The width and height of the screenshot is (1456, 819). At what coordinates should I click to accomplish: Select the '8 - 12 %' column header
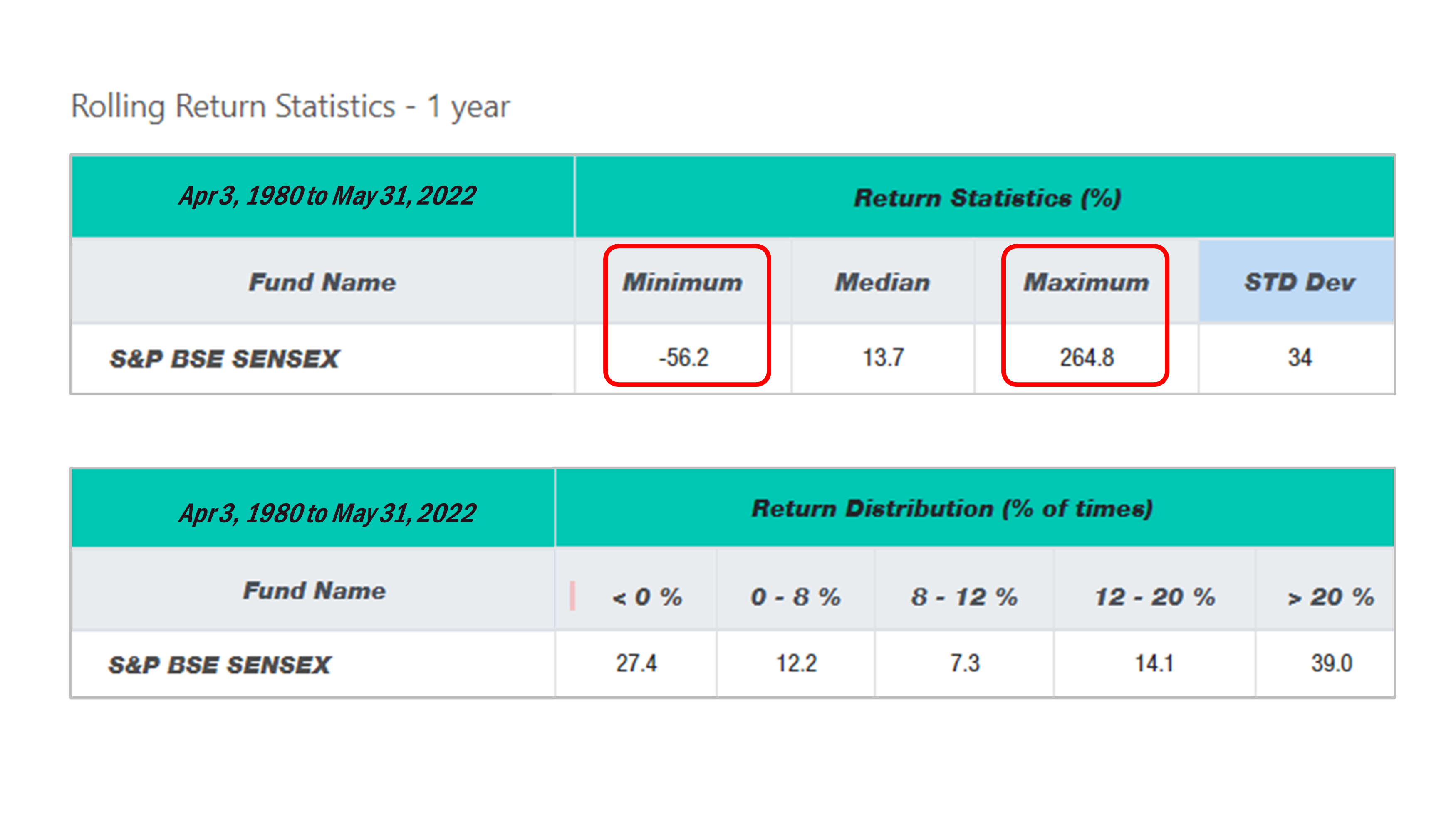pyautogui.click(x=964, y=597)
